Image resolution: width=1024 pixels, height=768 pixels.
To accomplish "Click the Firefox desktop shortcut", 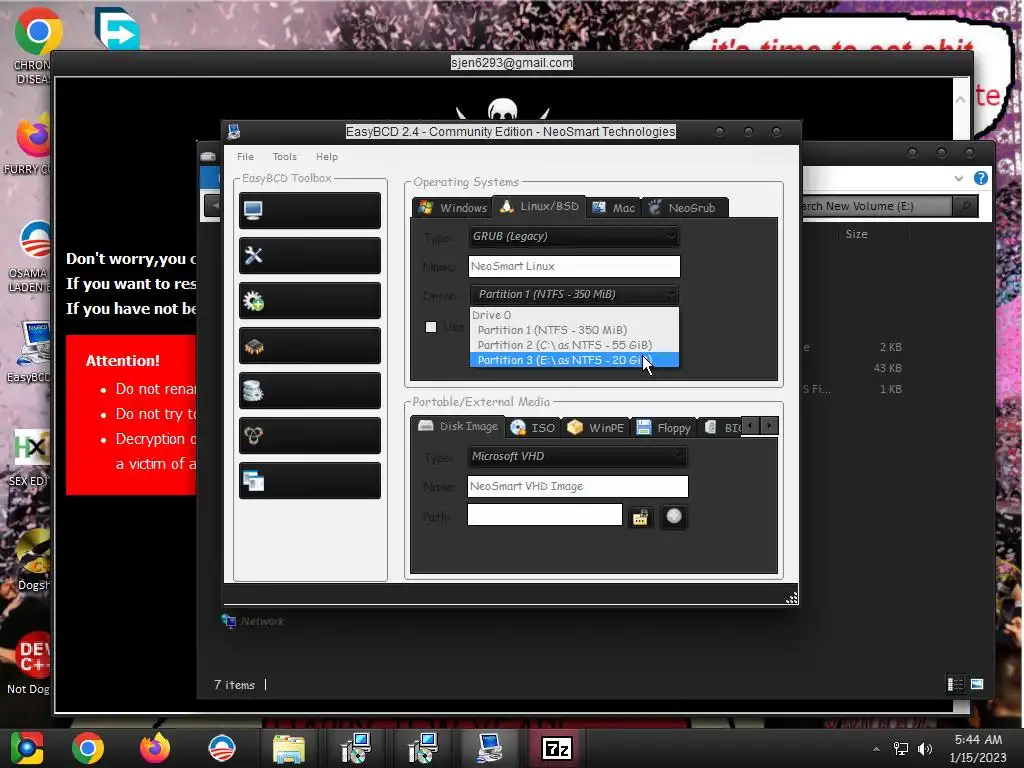I will 33,145.
